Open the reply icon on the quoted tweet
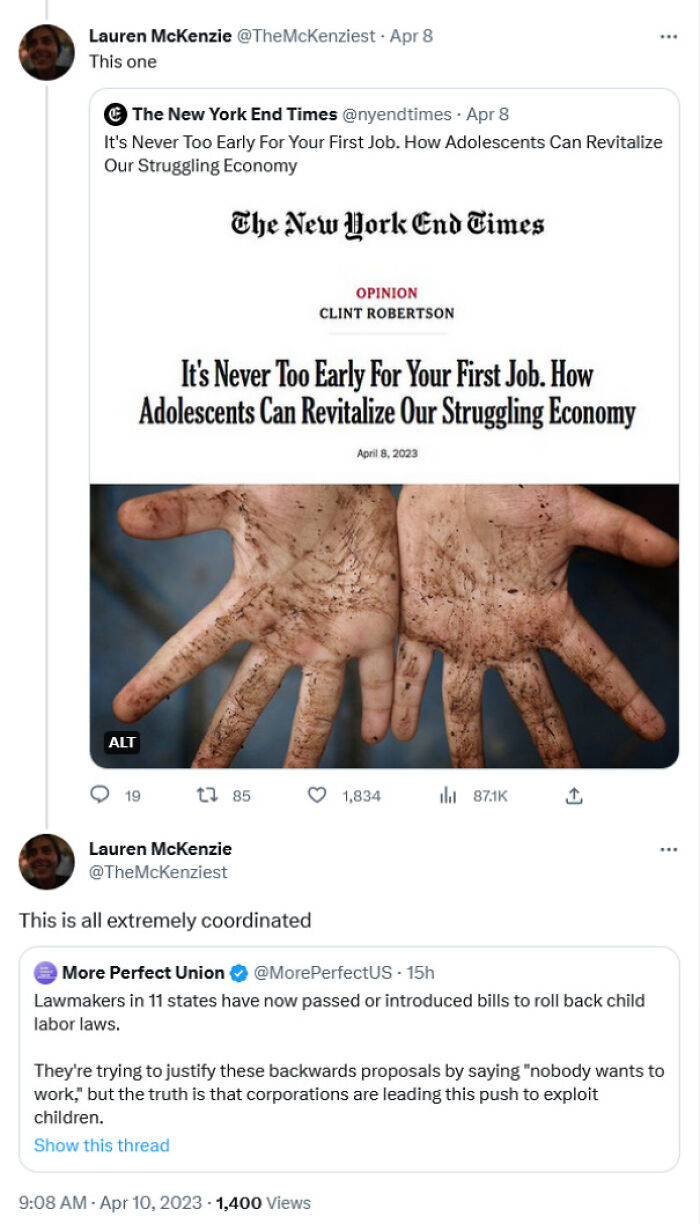The height and width of the screenshot is (1224, 700). tap(98, 796)
